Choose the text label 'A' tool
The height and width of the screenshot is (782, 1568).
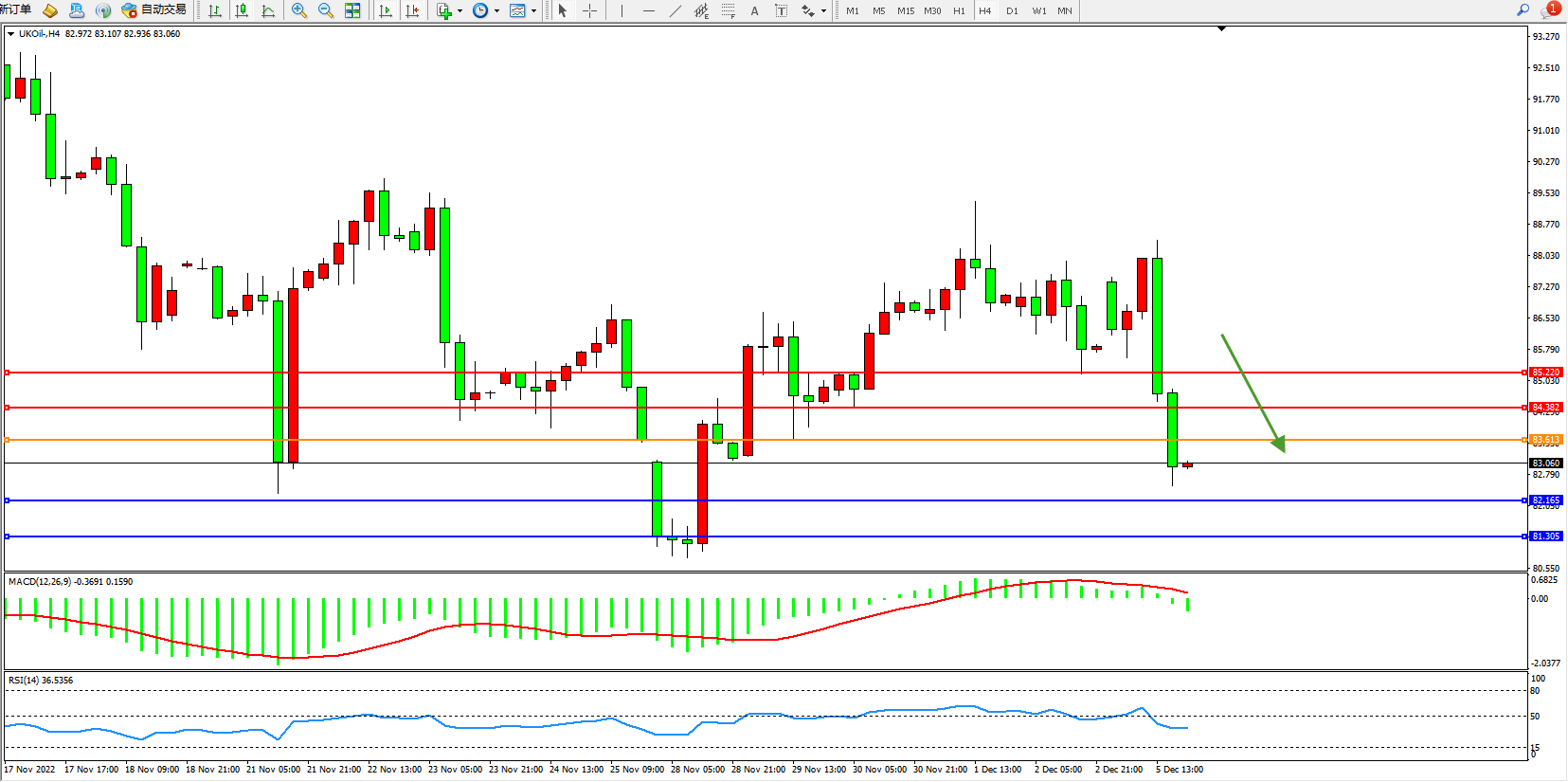coord(754,10)
